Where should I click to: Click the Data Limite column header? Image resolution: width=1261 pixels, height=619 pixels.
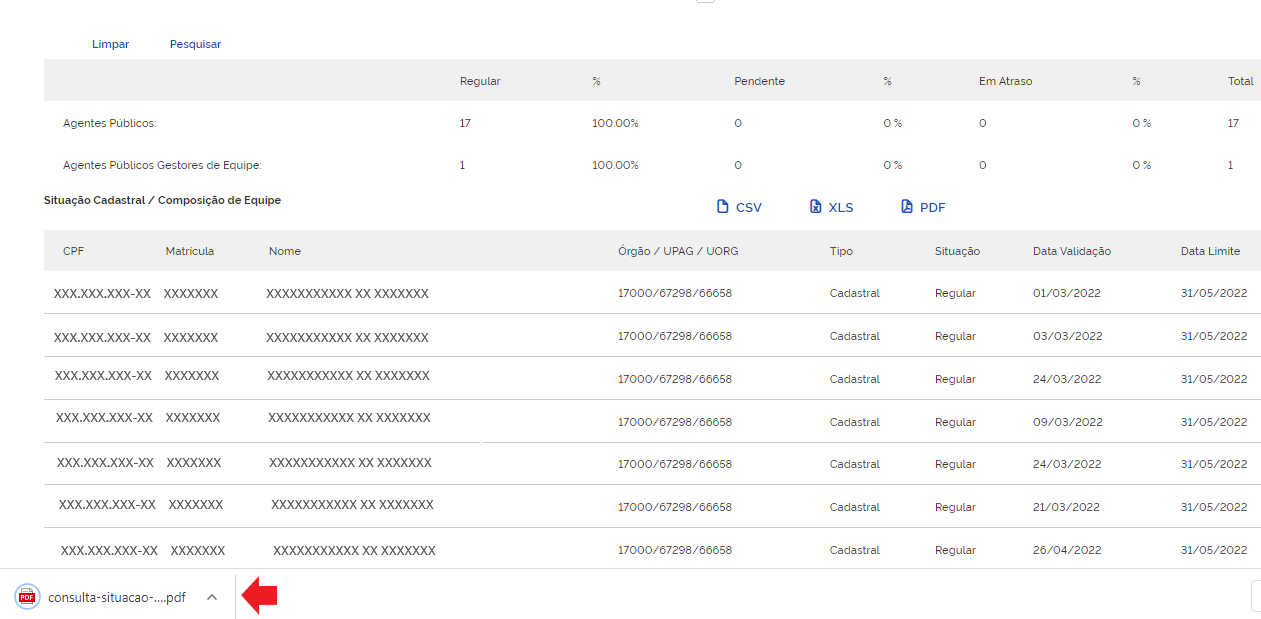[1210, 251]
